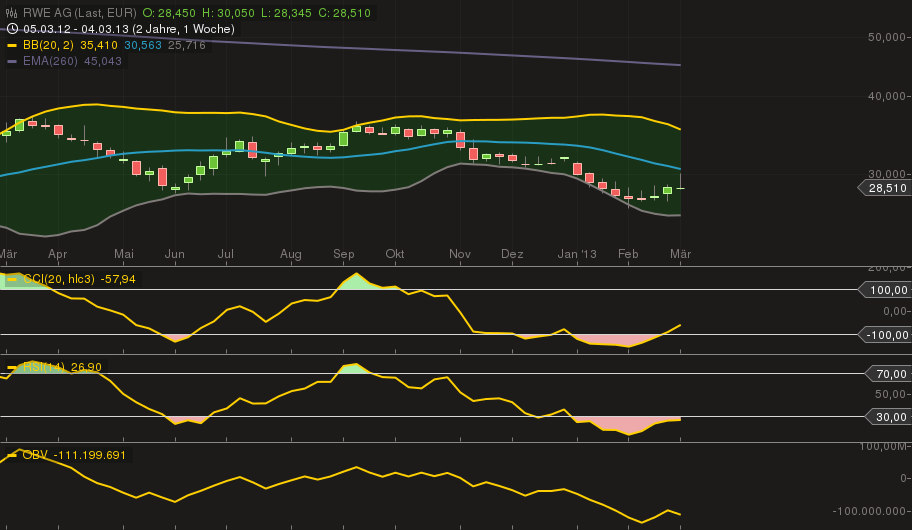
Task: Click the purple EMA(260) legend marker
Action: 12,61
